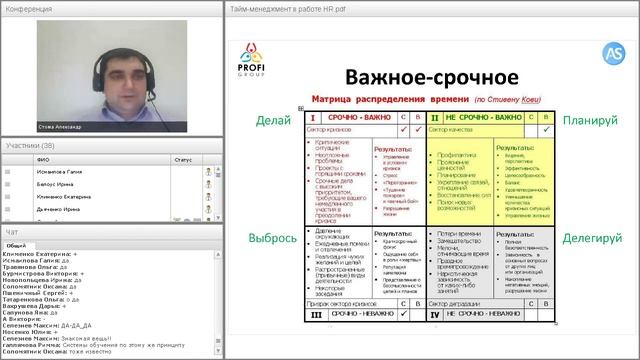Click the Знакомая вещь!! chat message
This screenshot has height=360, width=640.
[57, 339]
